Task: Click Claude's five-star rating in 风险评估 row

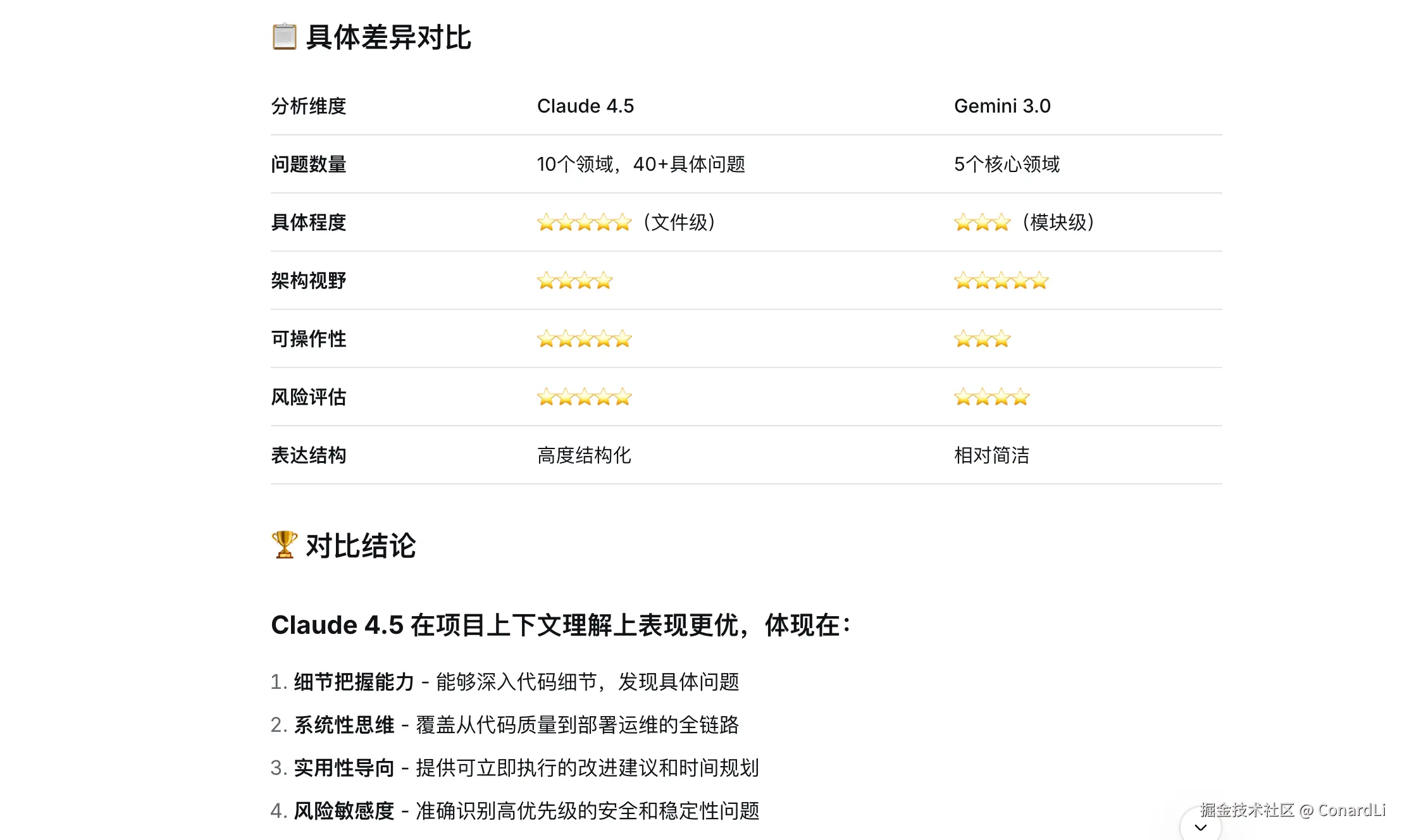Action: (584, 397)
